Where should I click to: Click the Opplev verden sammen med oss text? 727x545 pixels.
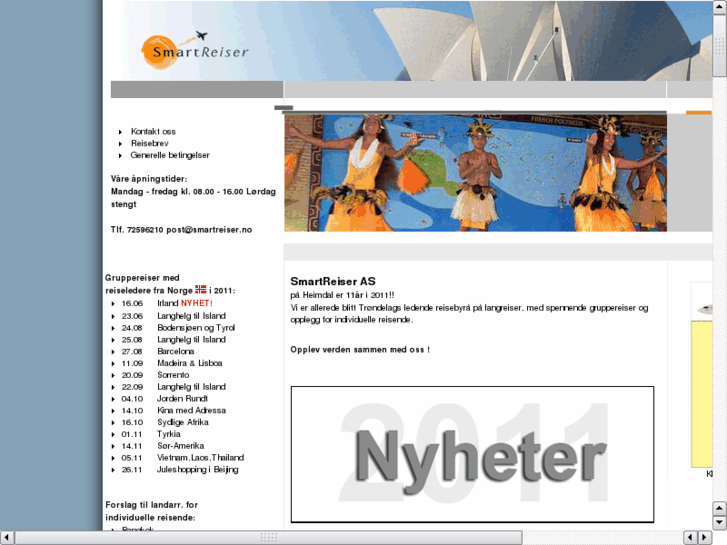coord(360,350)
